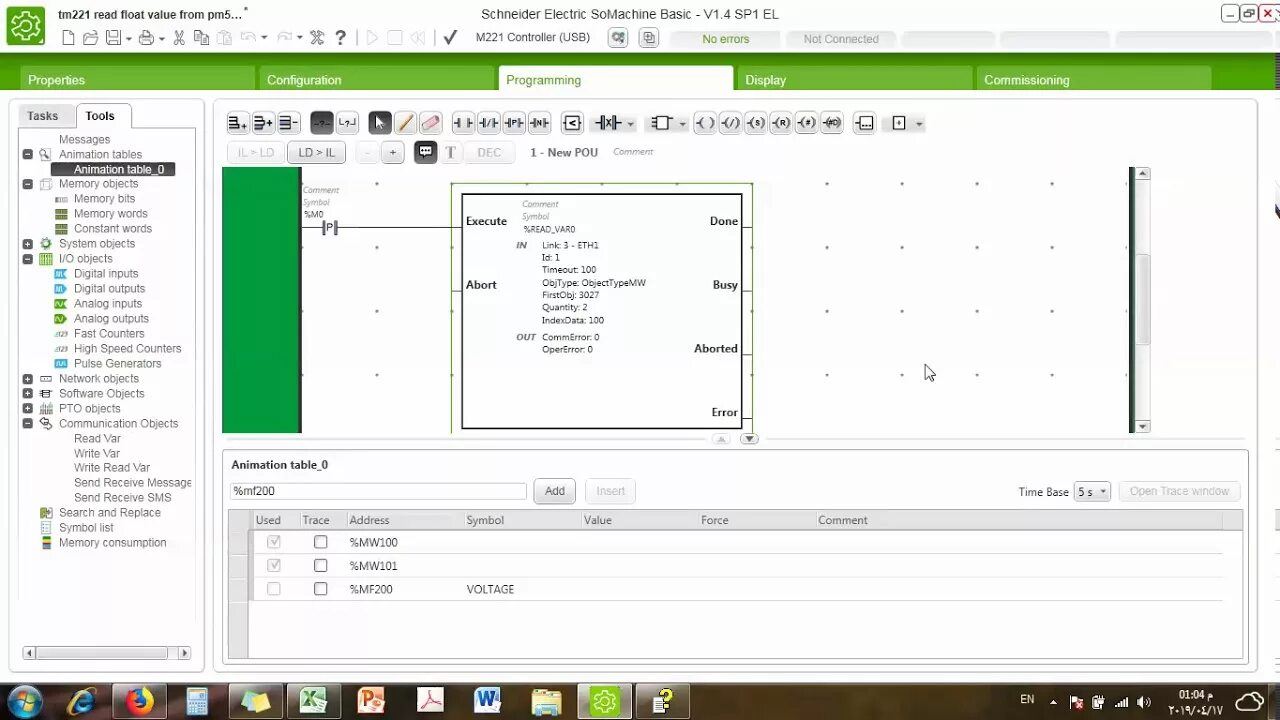Click the delete rung icon
Viewport: 1280px width, 720px height.
click(288, 123)
